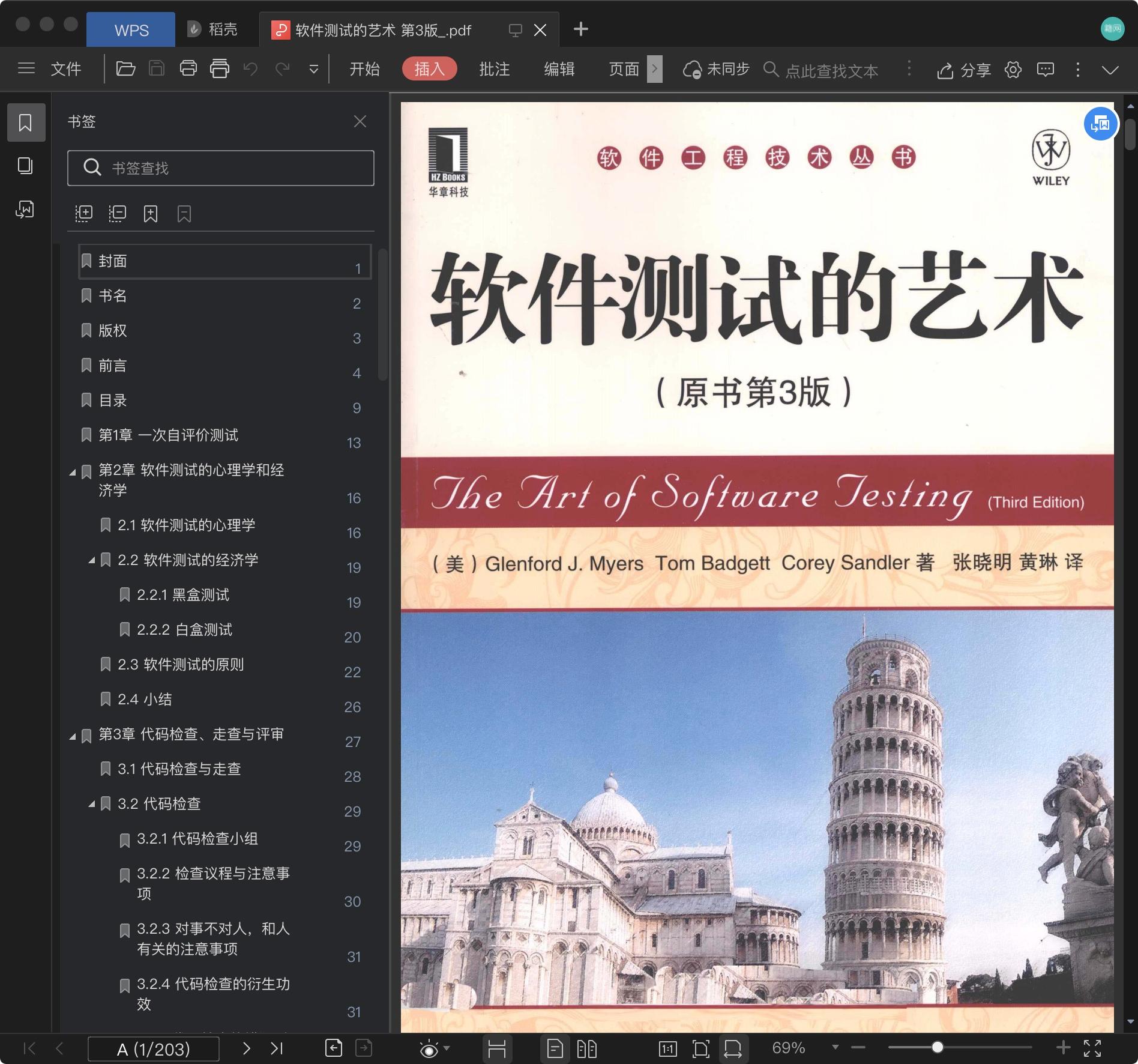Viewport: 1138px width, 1064px height.
Task: Set actual size 1:1 zoom
Action: [668, 1048]
